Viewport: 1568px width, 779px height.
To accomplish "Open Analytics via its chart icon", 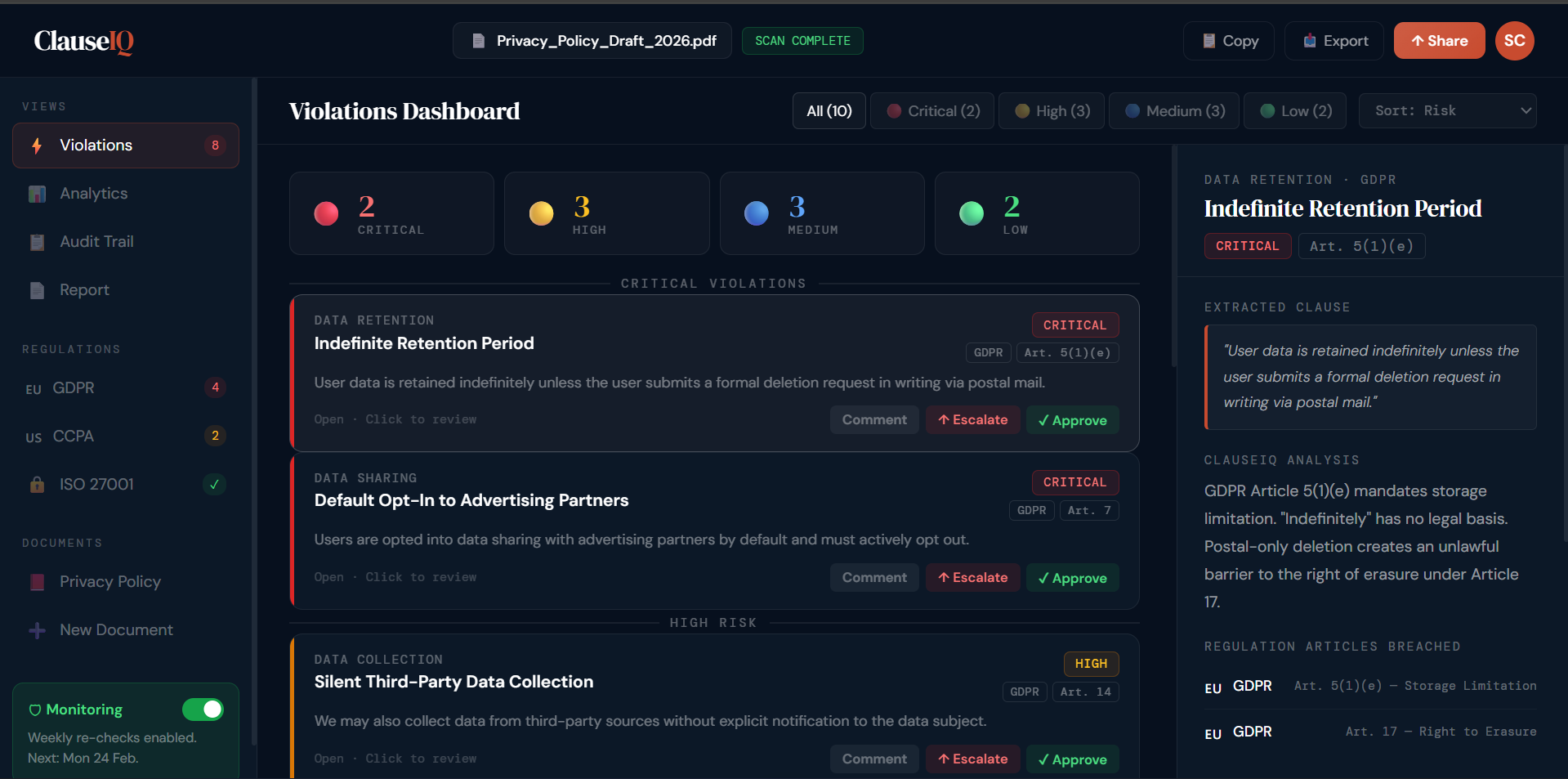I will 37,194.
